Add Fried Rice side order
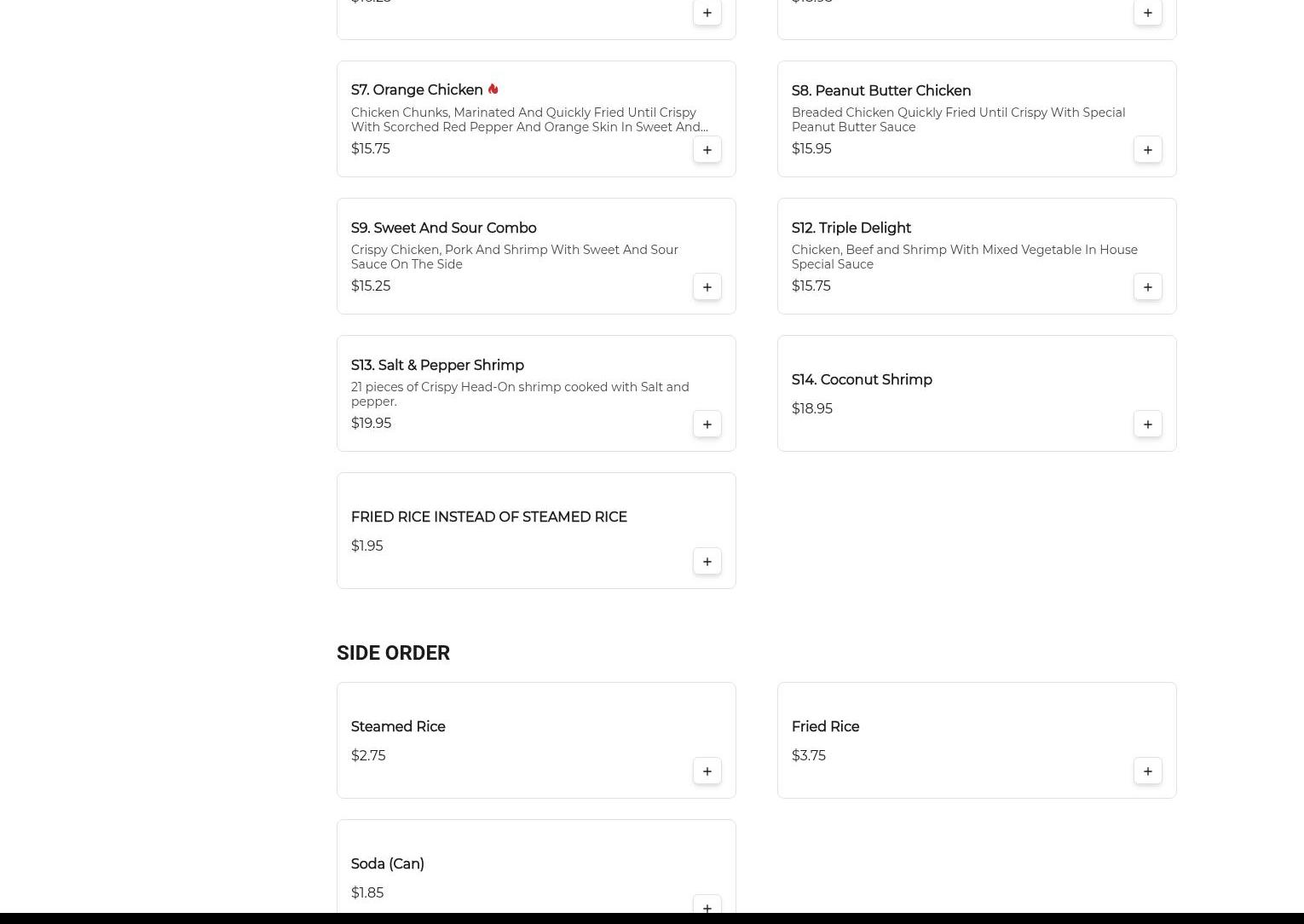1304x924 pixels. click(x=1148, y=771)
